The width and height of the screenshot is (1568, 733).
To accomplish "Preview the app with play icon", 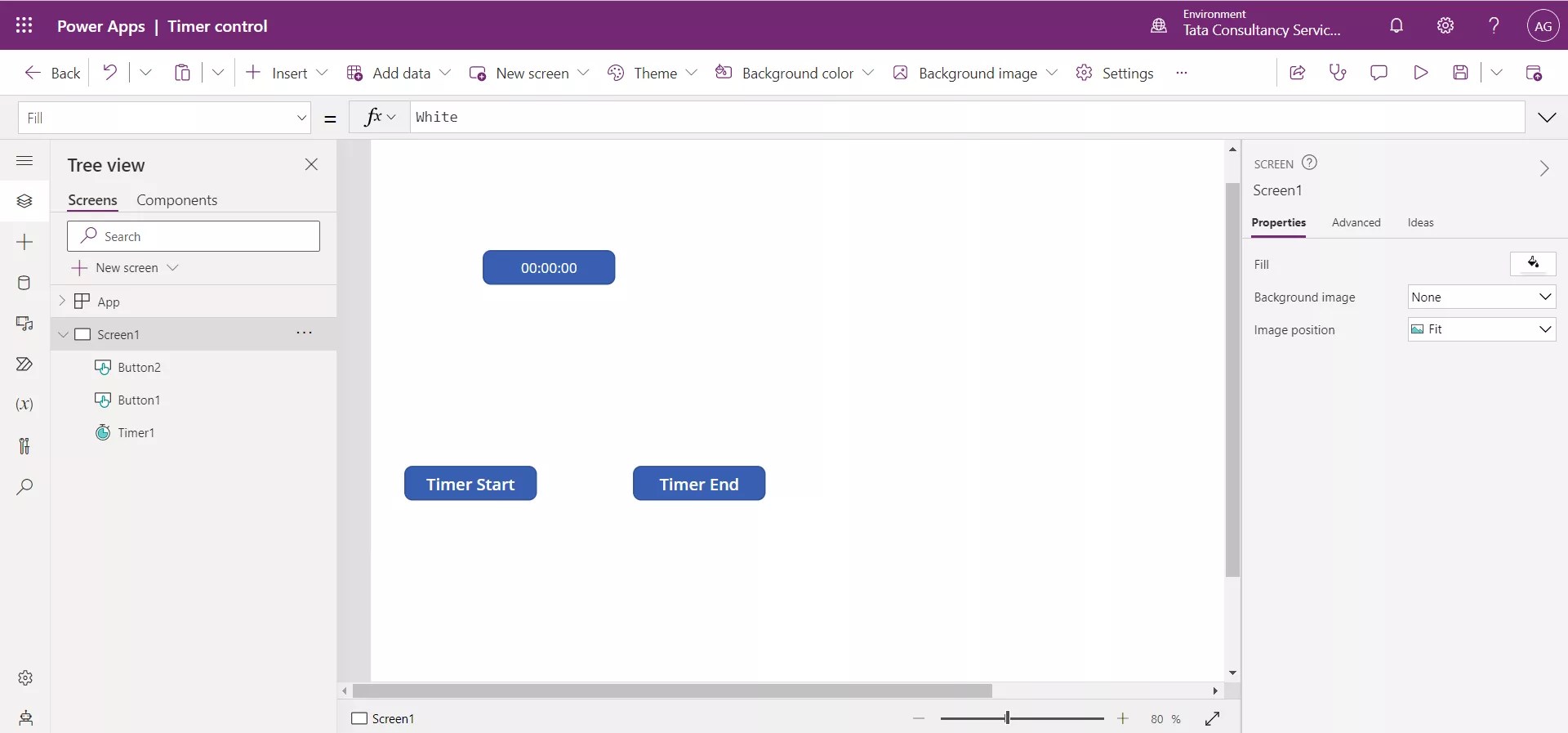I will click(x=1420, y=73).
